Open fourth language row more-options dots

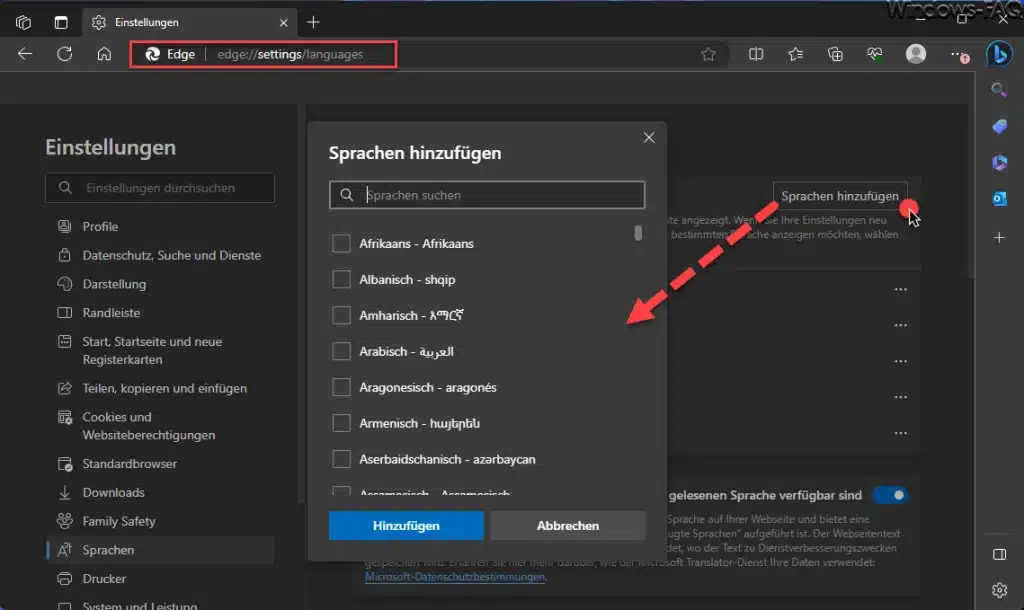point(901,397)
